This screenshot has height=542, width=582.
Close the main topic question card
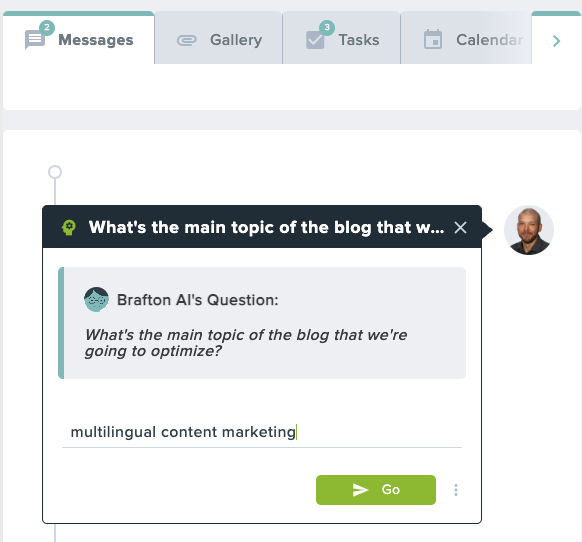460,228
